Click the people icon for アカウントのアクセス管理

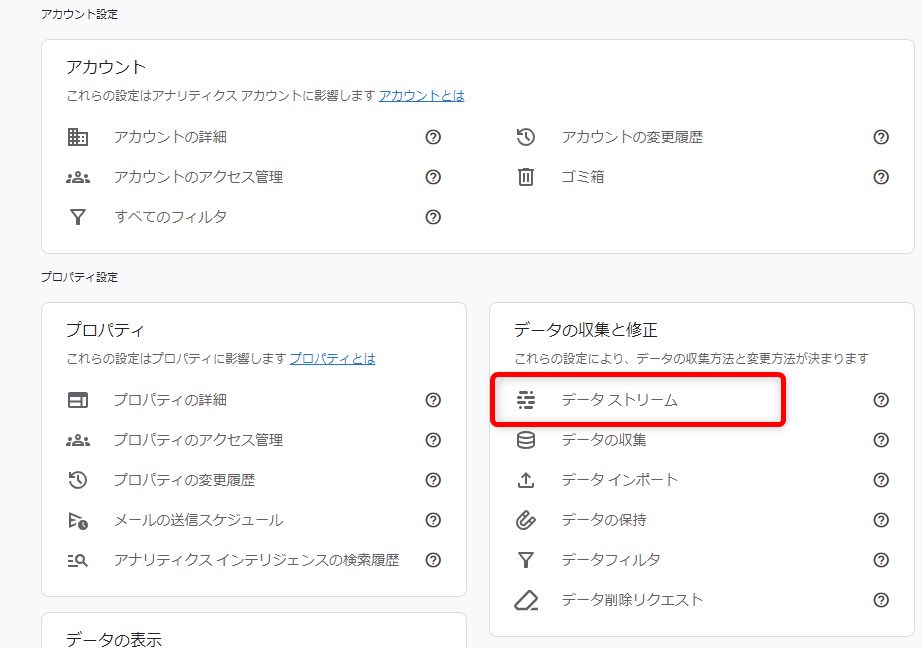[x=78, y=177]
